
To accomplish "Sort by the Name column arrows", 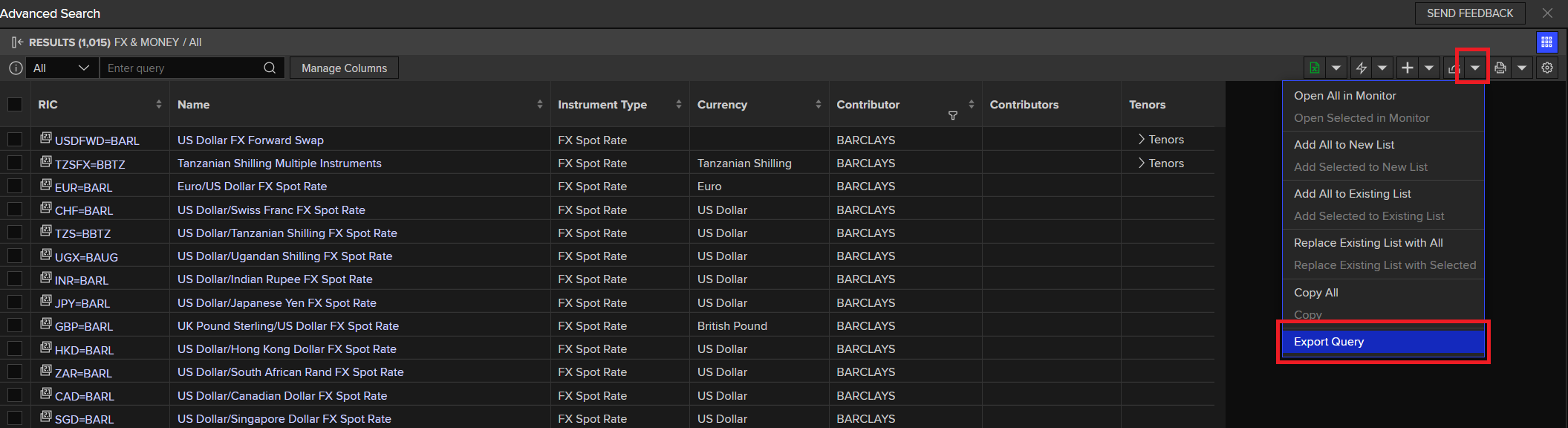I will 540,104.
